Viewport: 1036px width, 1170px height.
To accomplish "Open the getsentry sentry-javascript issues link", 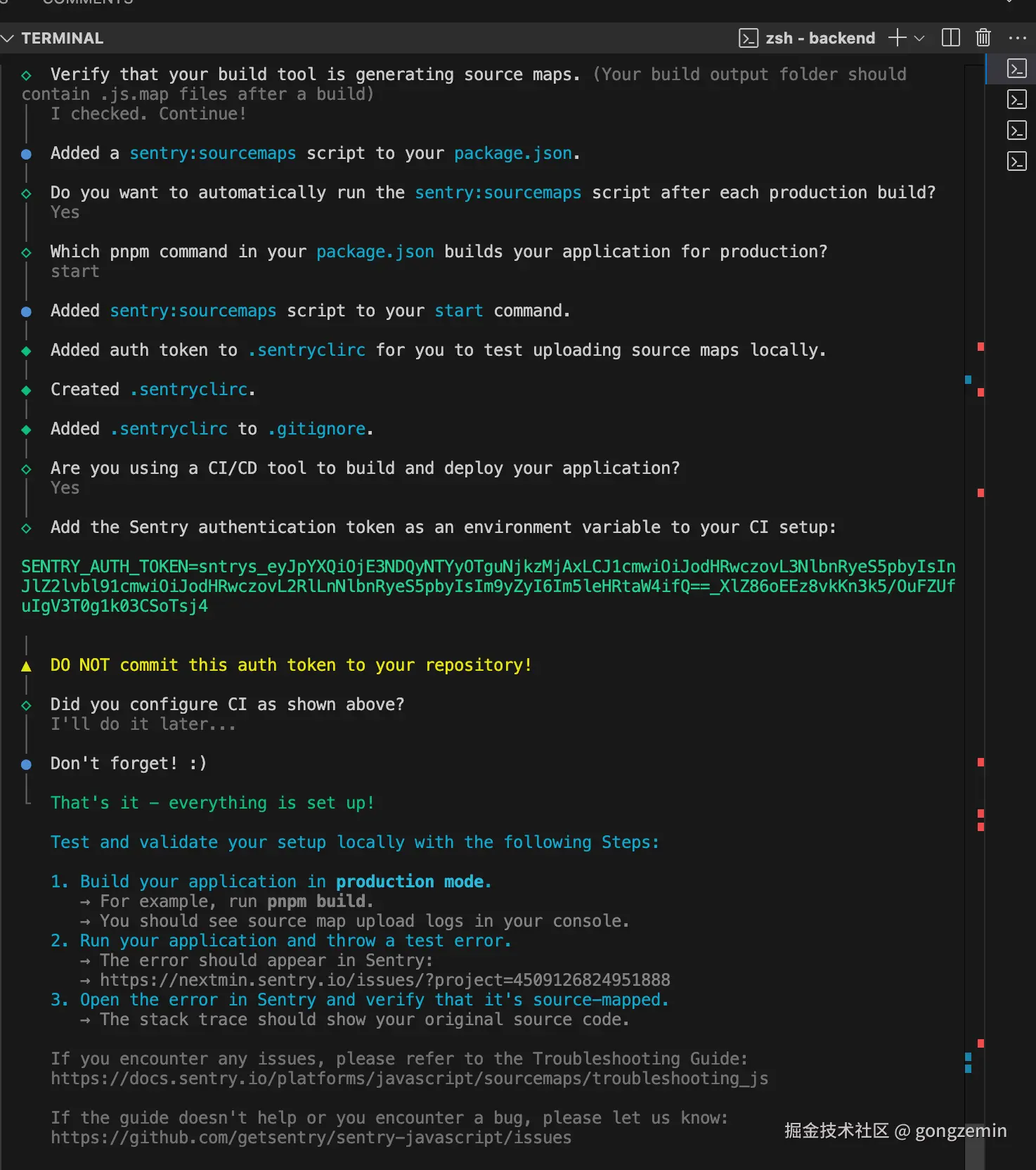I will click(311, 1137).
